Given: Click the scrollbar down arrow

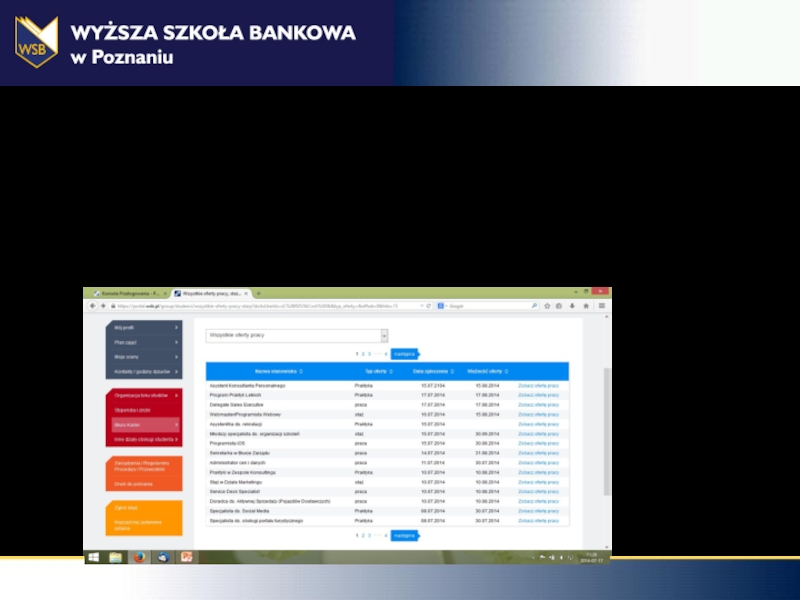Looking at the screenshot, I should point(607,547).
